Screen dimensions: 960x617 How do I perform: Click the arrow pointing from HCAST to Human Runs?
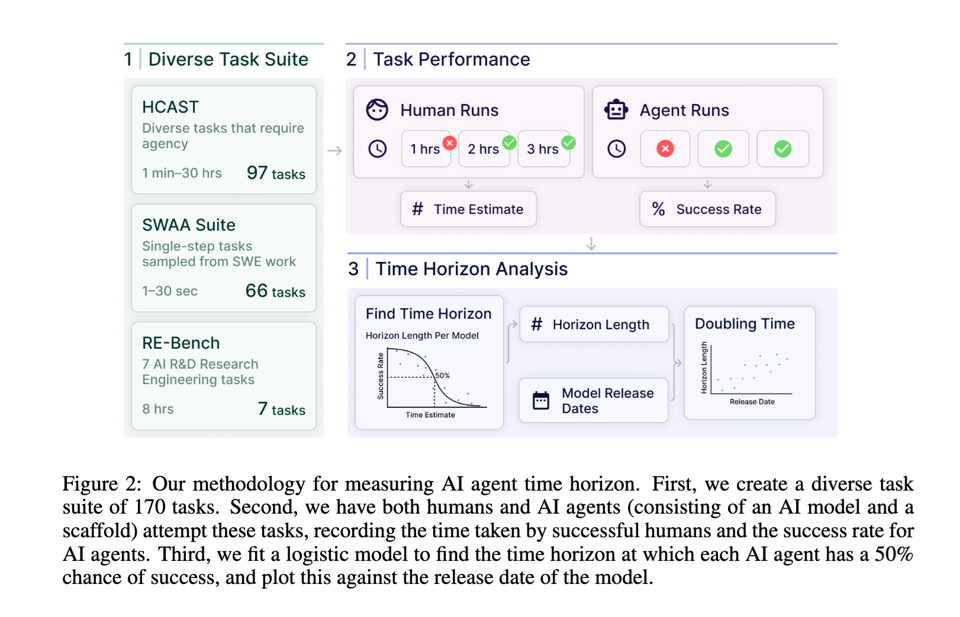coord(334,151)
